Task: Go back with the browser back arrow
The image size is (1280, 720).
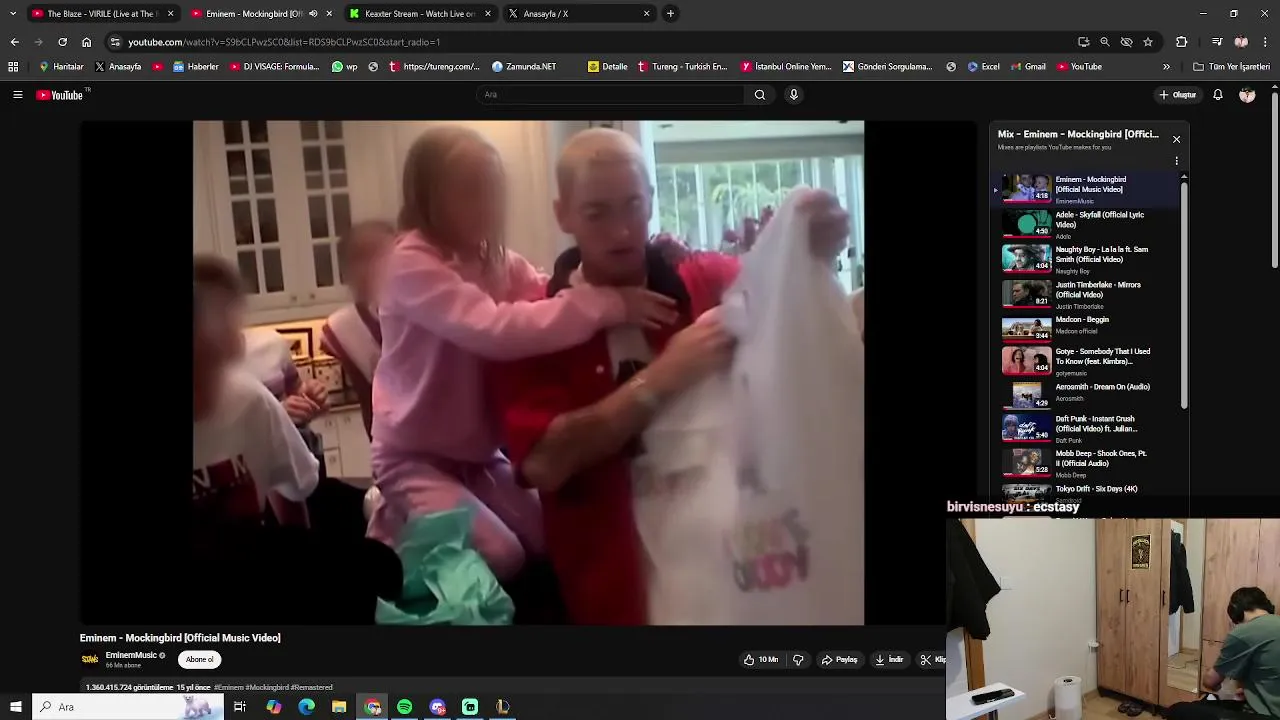Action: (x=14, y=42)
